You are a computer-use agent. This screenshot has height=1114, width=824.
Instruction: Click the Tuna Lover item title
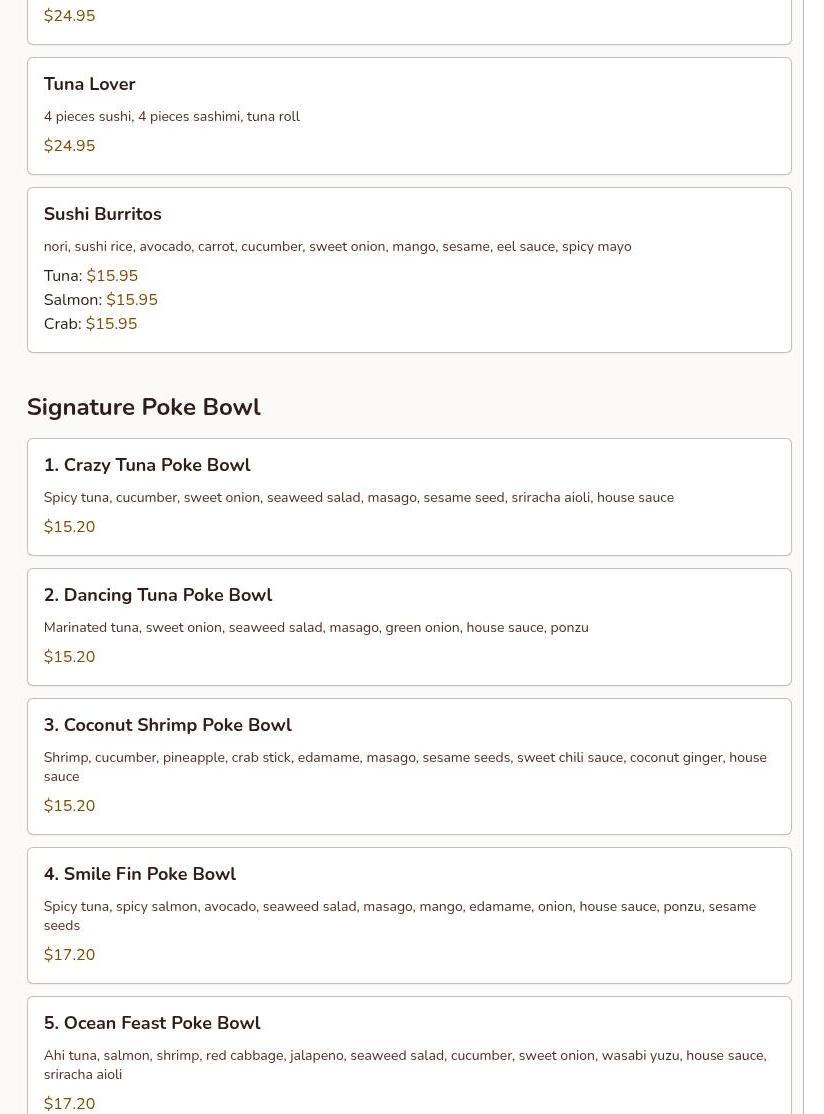(89, 85)
